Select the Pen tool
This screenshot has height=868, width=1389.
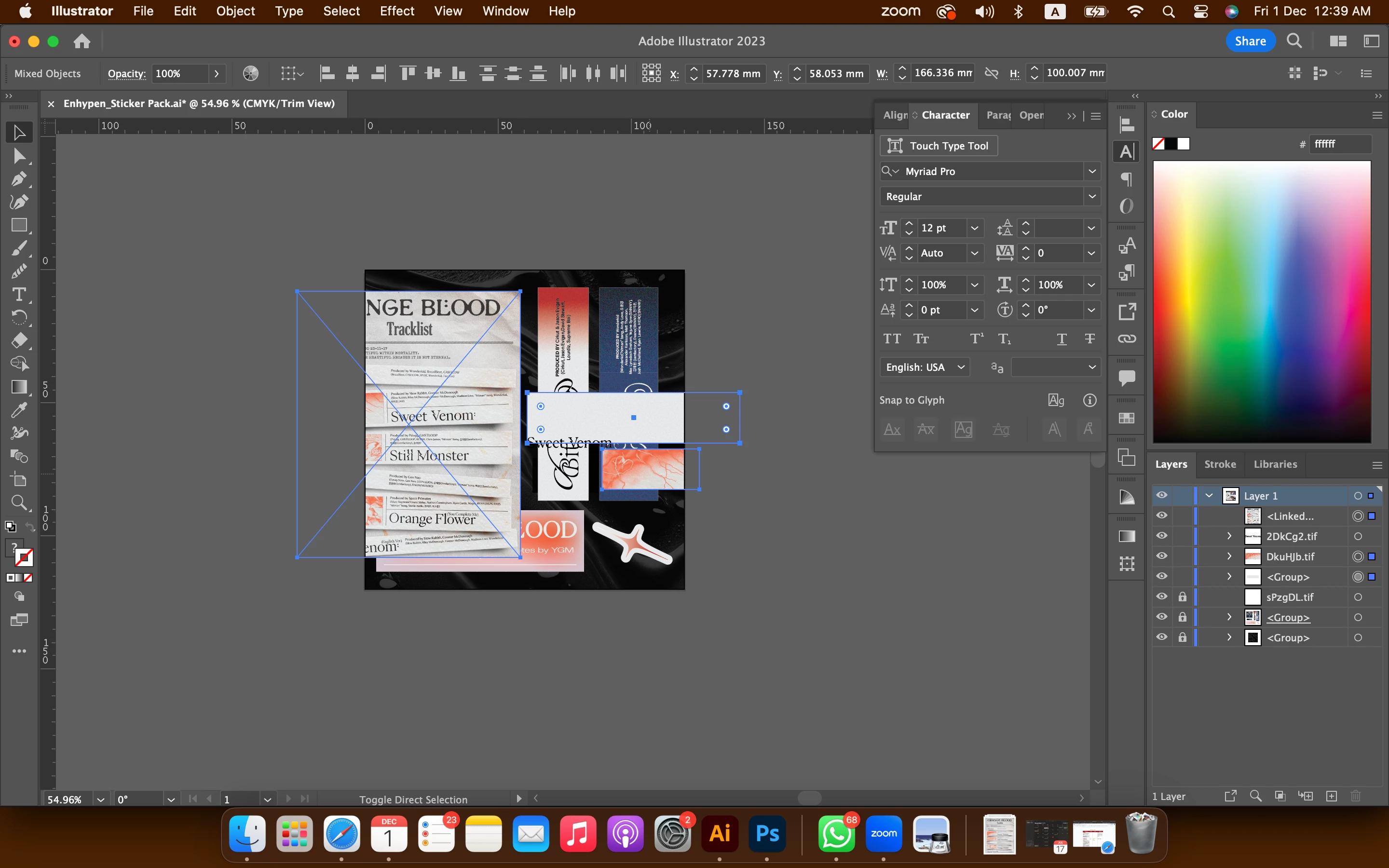tap(18, 179)
